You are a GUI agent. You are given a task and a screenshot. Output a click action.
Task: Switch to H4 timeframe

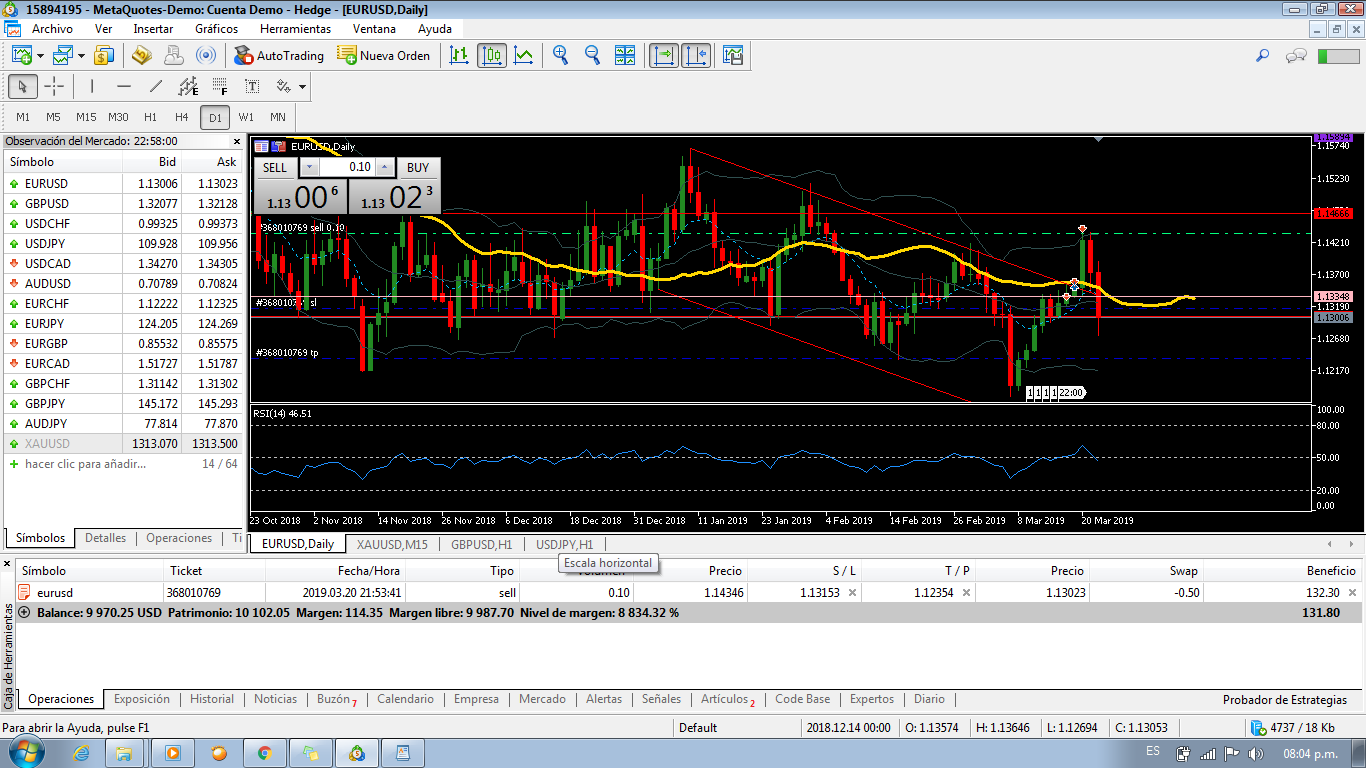[182, 117]
